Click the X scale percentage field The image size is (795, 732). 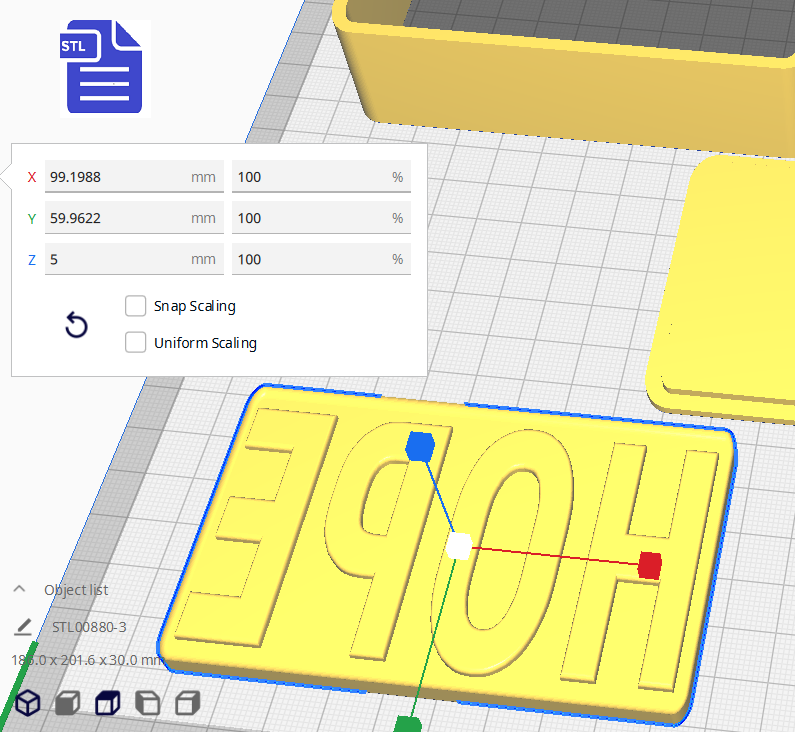pyautogui.click(x=310, y=177)
